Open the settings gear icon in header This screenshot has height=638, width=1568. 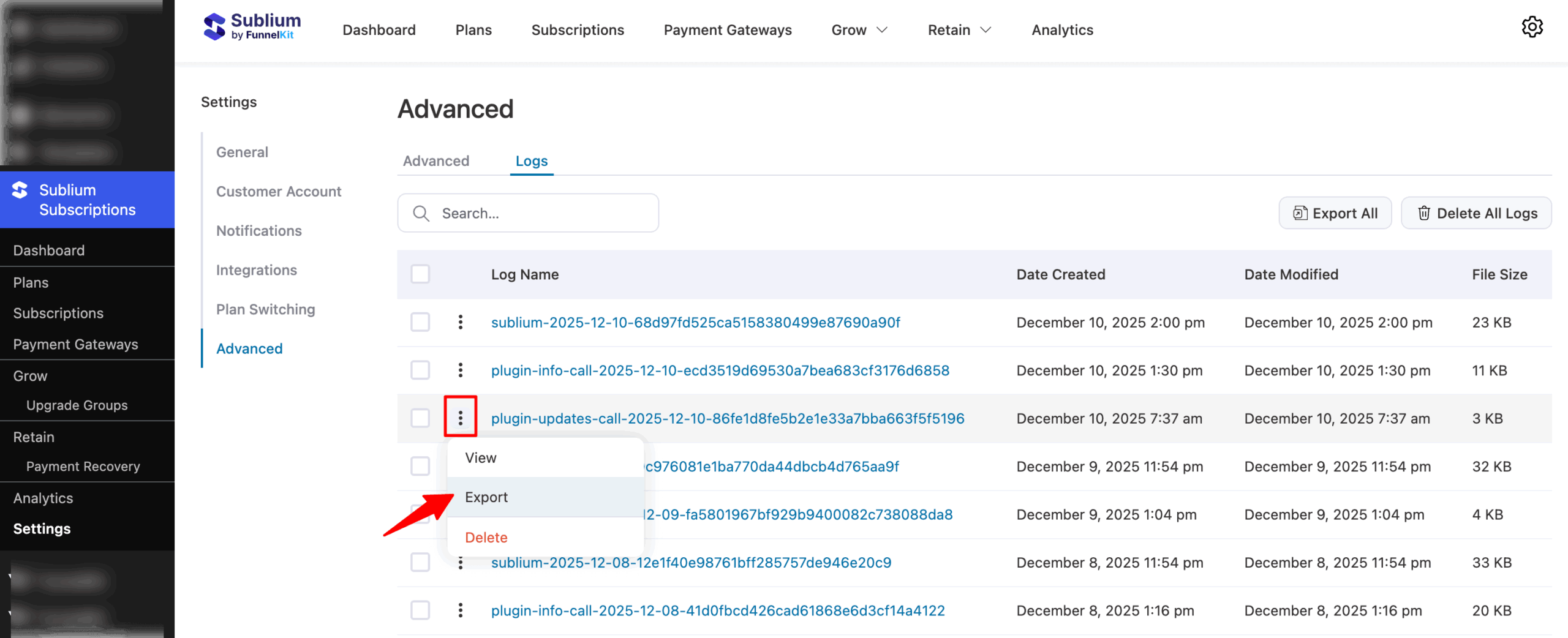[1532, 28]
